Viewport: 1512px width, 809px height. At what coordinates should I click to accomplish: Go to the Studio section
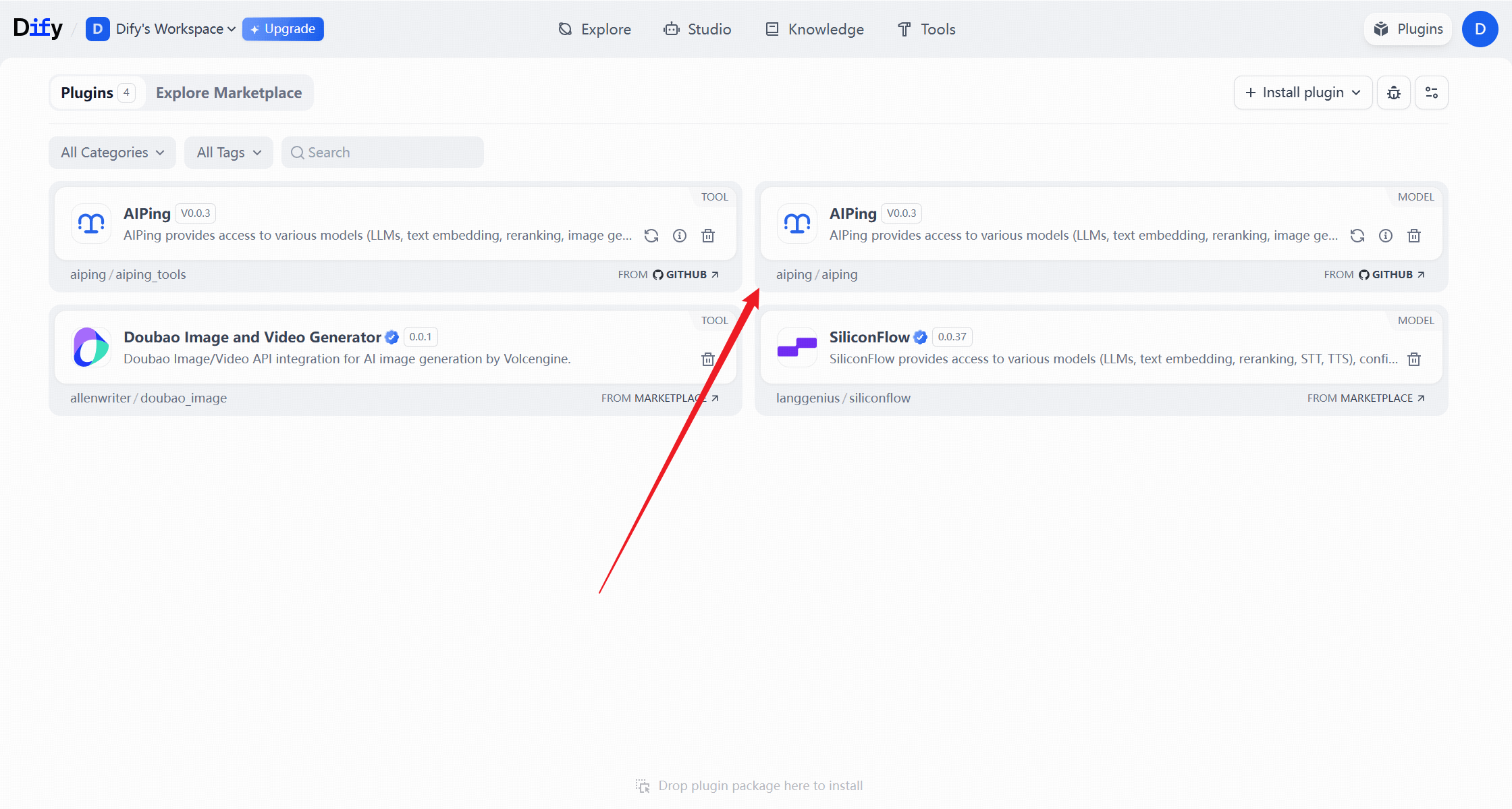tap(697, 29)
